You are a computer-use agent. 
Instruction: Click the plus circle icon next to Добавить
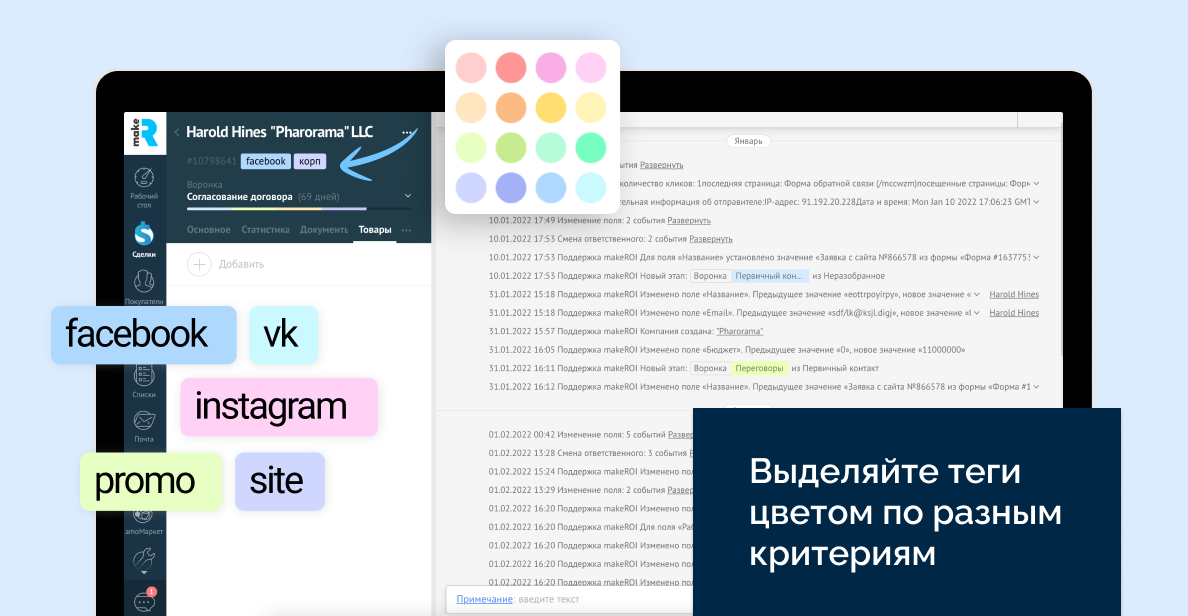coord(199,264)
